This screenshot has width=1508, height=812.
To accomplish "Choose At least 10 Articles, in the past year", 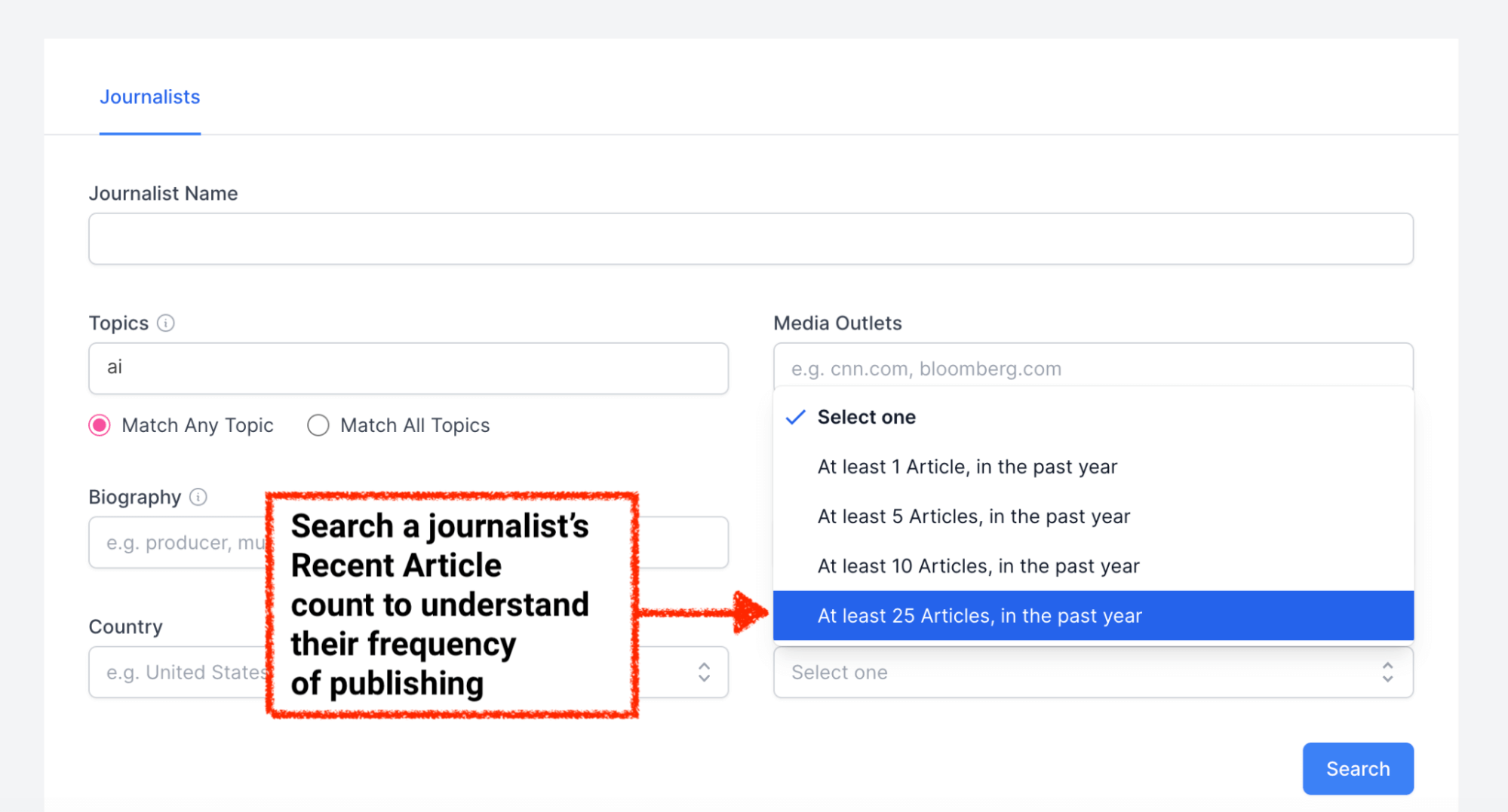I will click(x=978, y=565).
